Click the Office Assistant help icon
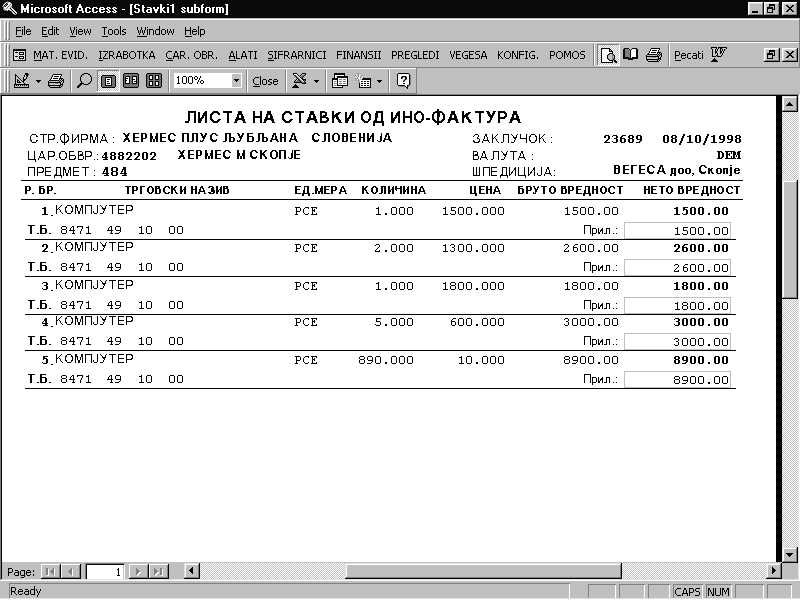Image resolution: width=800 pixels, height=600 pixels. 405,80
